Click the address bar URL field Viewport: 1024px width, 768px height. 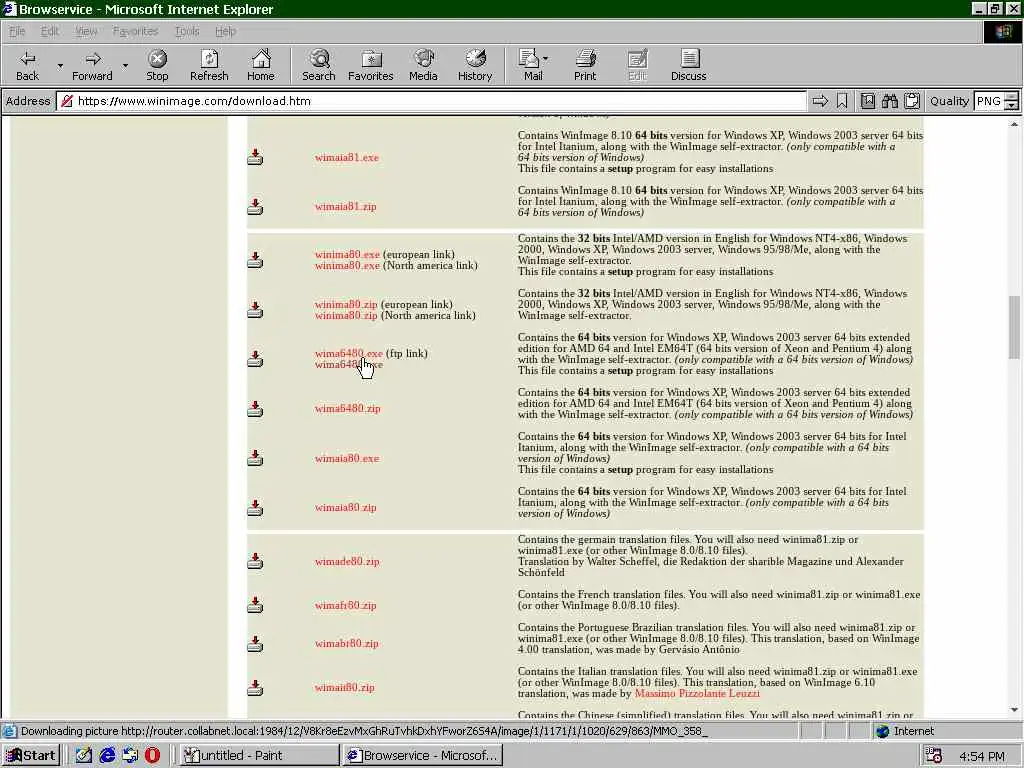tap(431, 101)
